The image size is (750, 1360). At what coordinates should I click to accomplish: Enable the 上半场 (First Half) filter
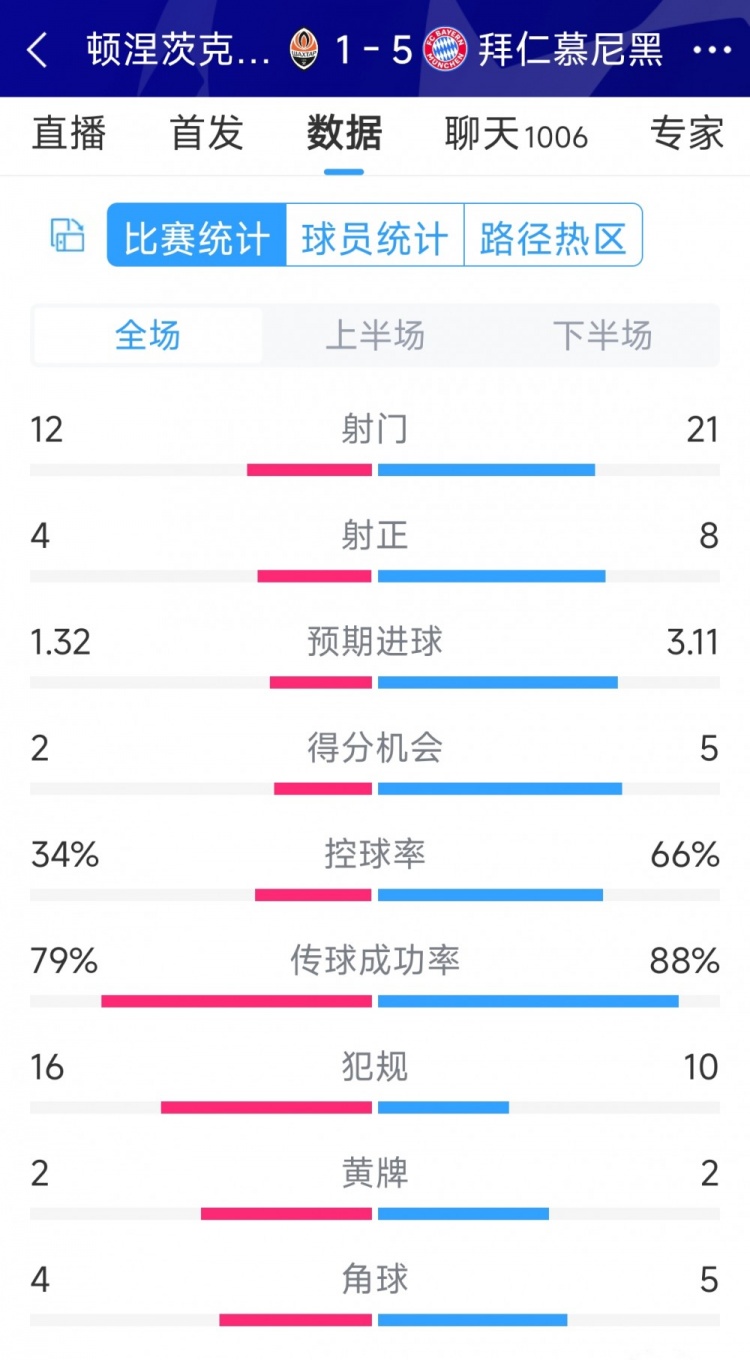pyautogui.click(x=375, y=337)
